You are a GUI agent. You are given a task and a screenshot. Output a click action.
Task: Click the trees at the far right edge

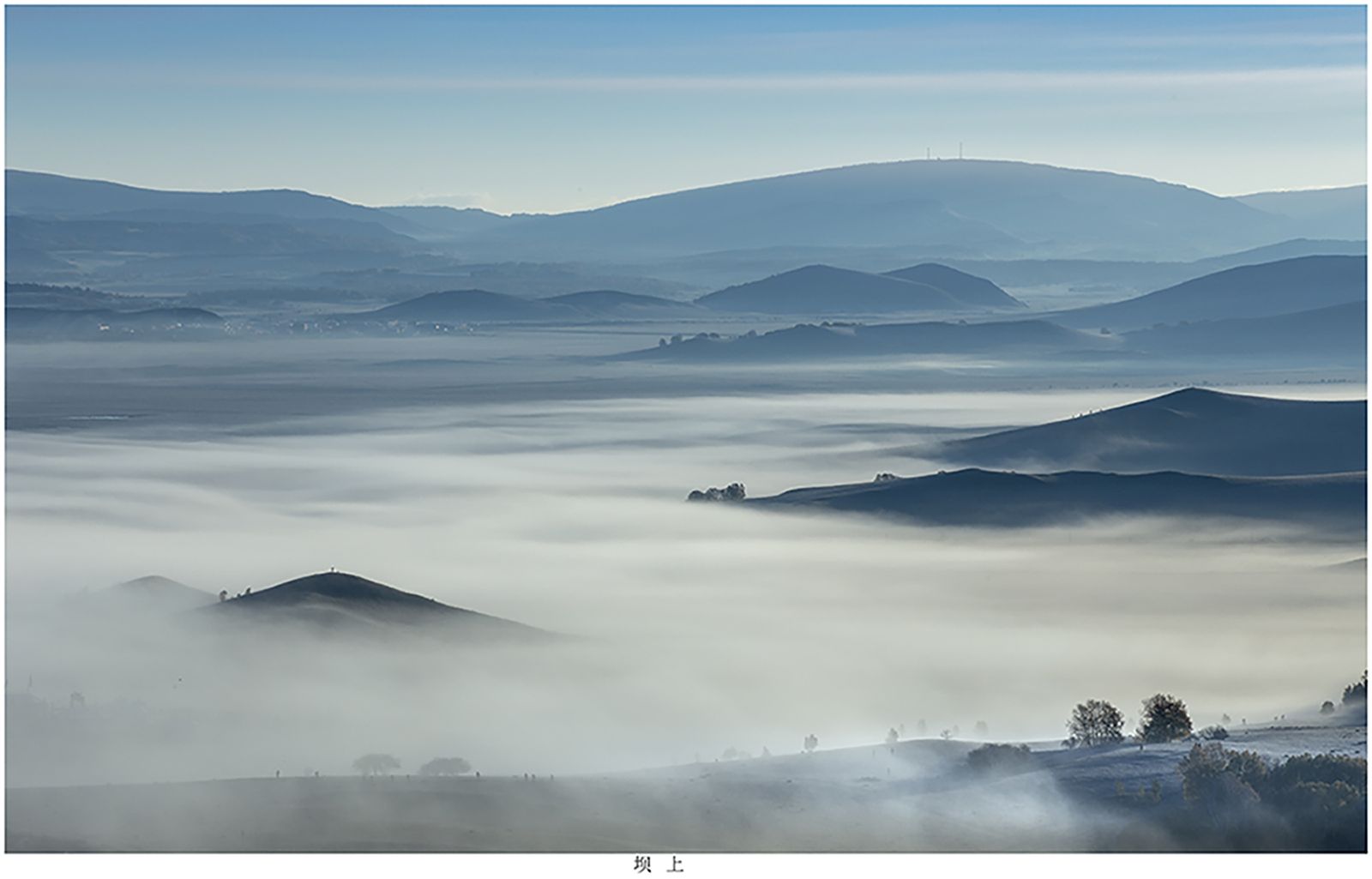click(1353, 691)
